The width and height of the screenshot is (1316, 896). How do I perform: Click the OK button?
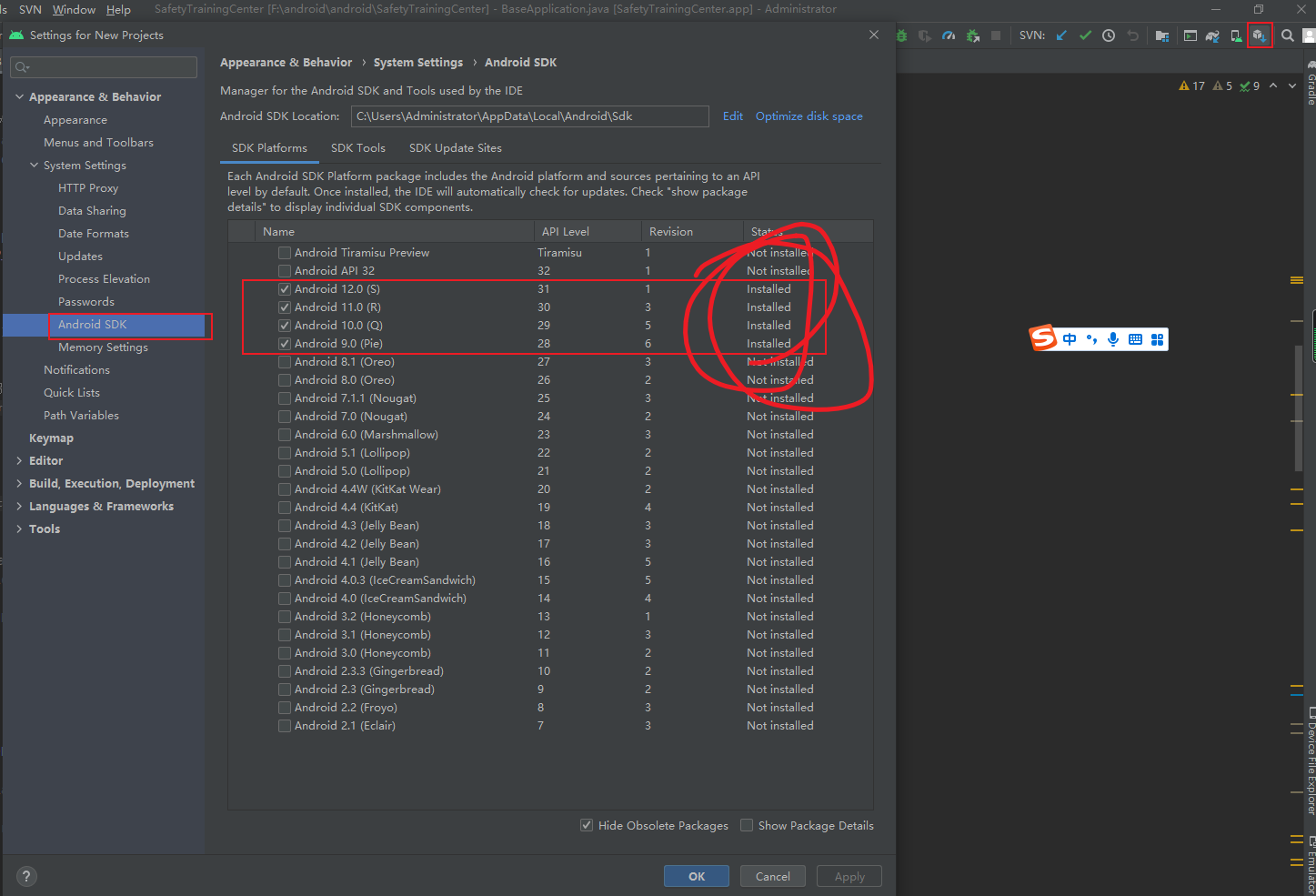[697, 876]
